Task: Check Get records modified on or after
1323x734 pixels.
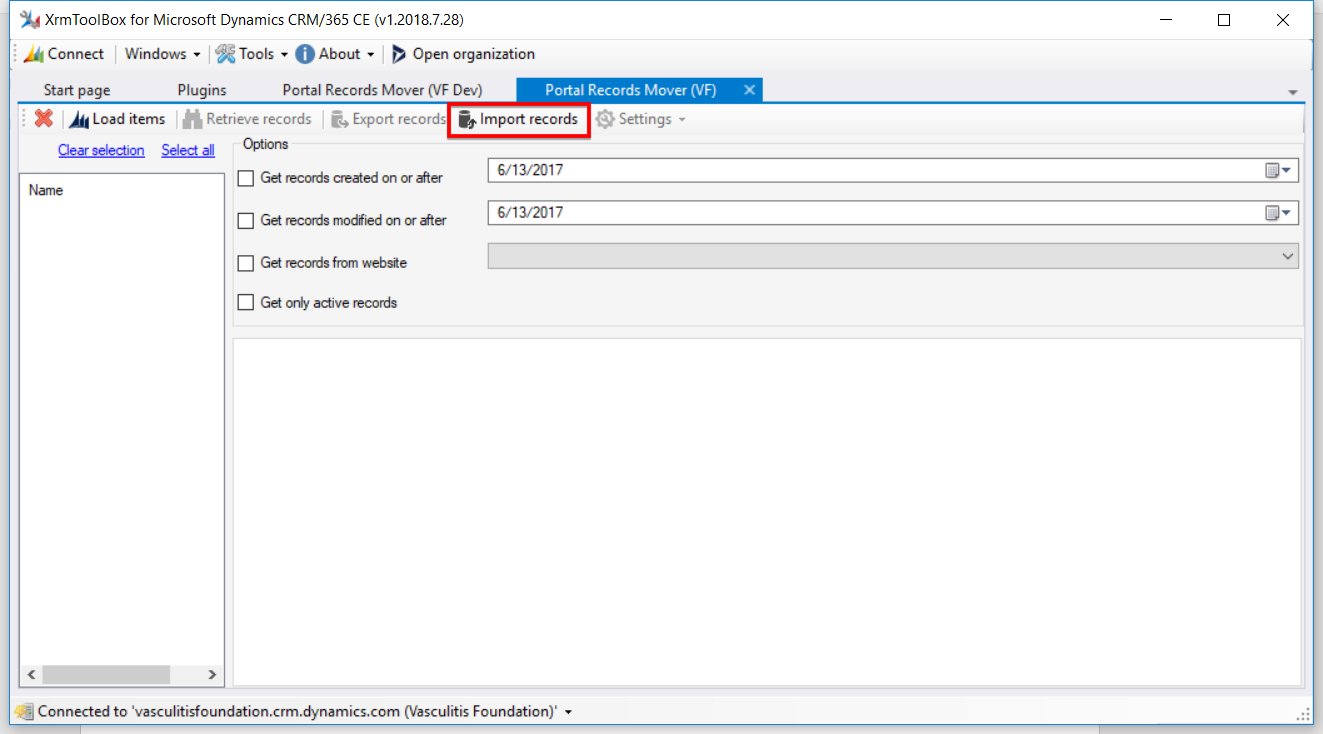Action: (246, 220)
